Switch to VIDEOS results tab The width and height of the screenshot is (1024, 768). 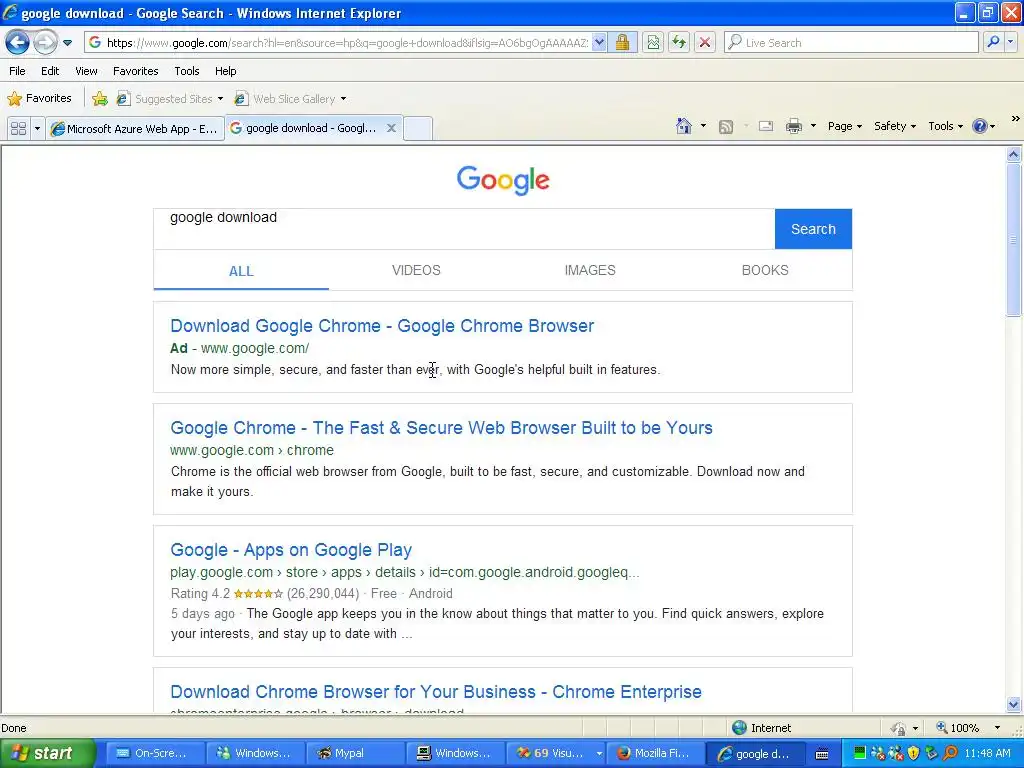(x=416, y=270)
